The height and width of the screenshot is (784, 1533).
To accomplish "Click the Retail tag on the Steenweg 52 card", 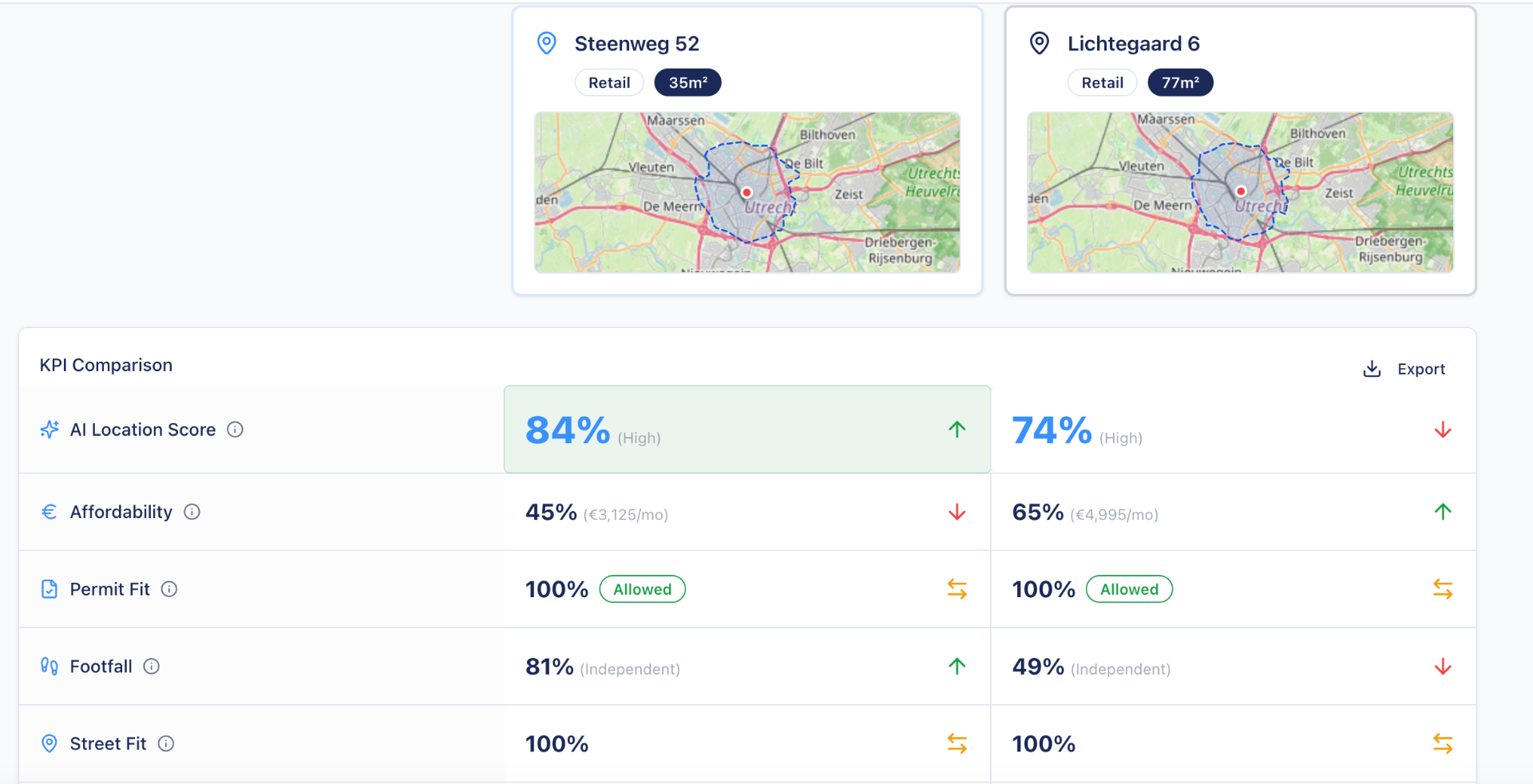I will click(x=609, y=83).
